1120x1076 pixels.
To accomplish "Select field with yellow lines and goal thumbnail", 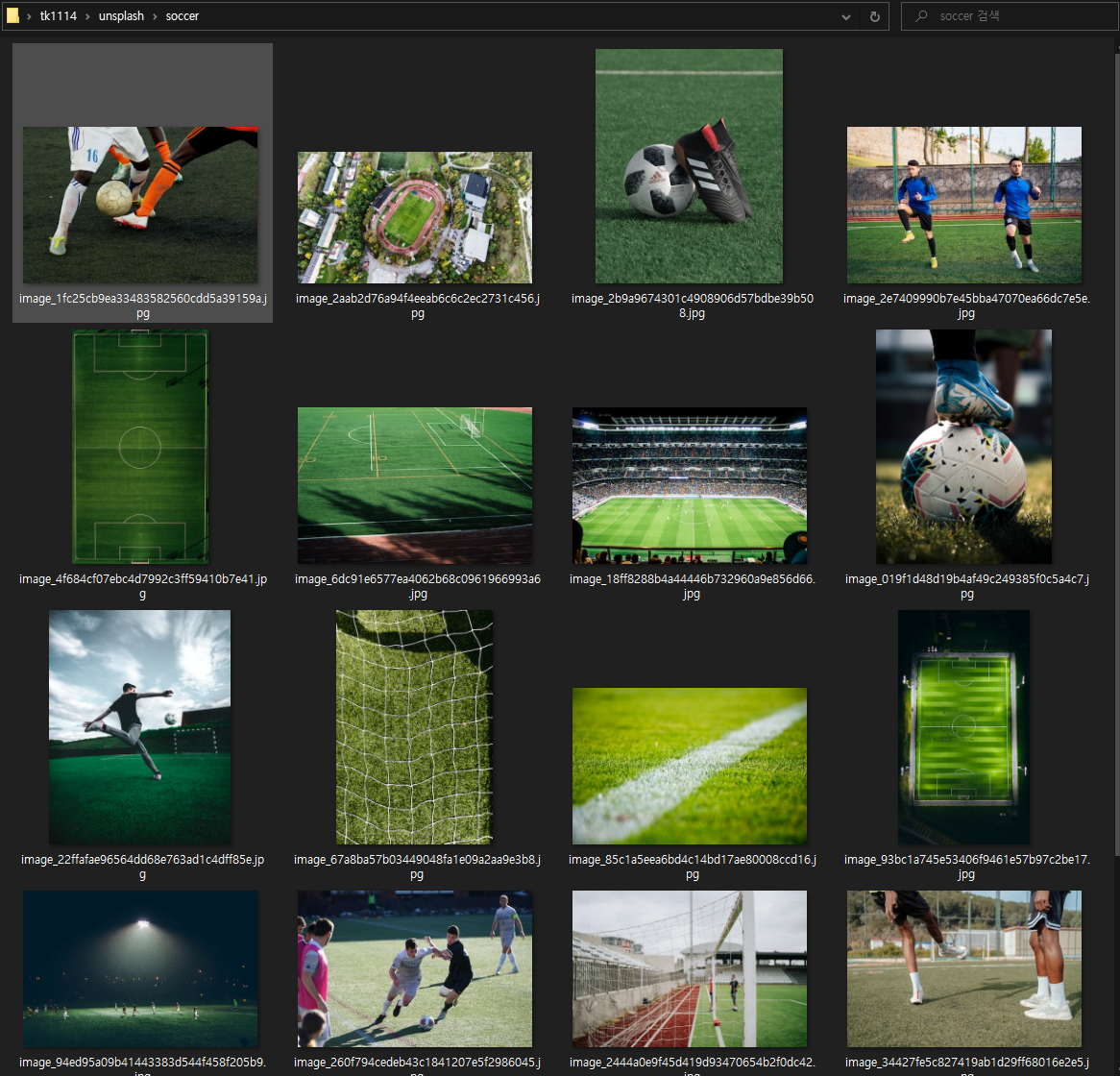I will (414, 485).
